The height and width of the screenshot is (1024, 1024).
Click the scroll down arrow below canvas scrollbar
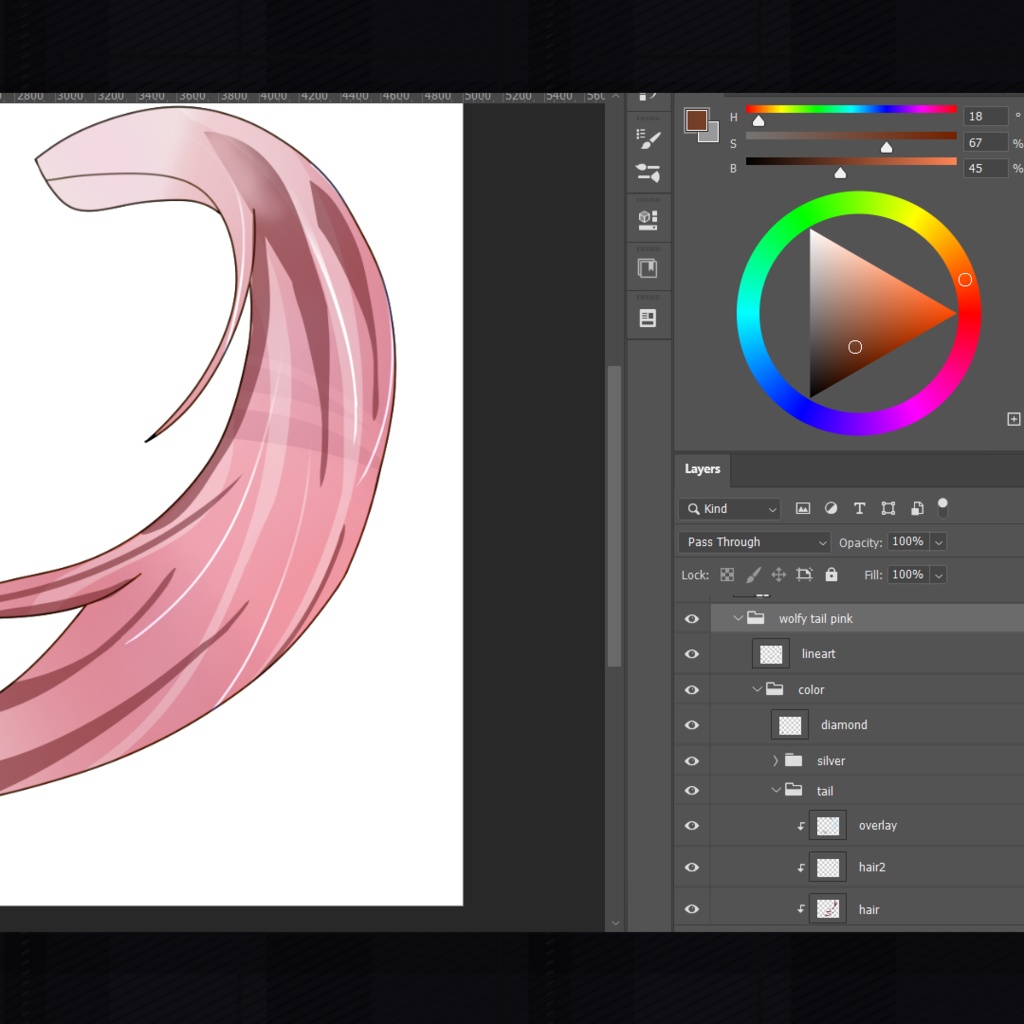coord(615,923)
